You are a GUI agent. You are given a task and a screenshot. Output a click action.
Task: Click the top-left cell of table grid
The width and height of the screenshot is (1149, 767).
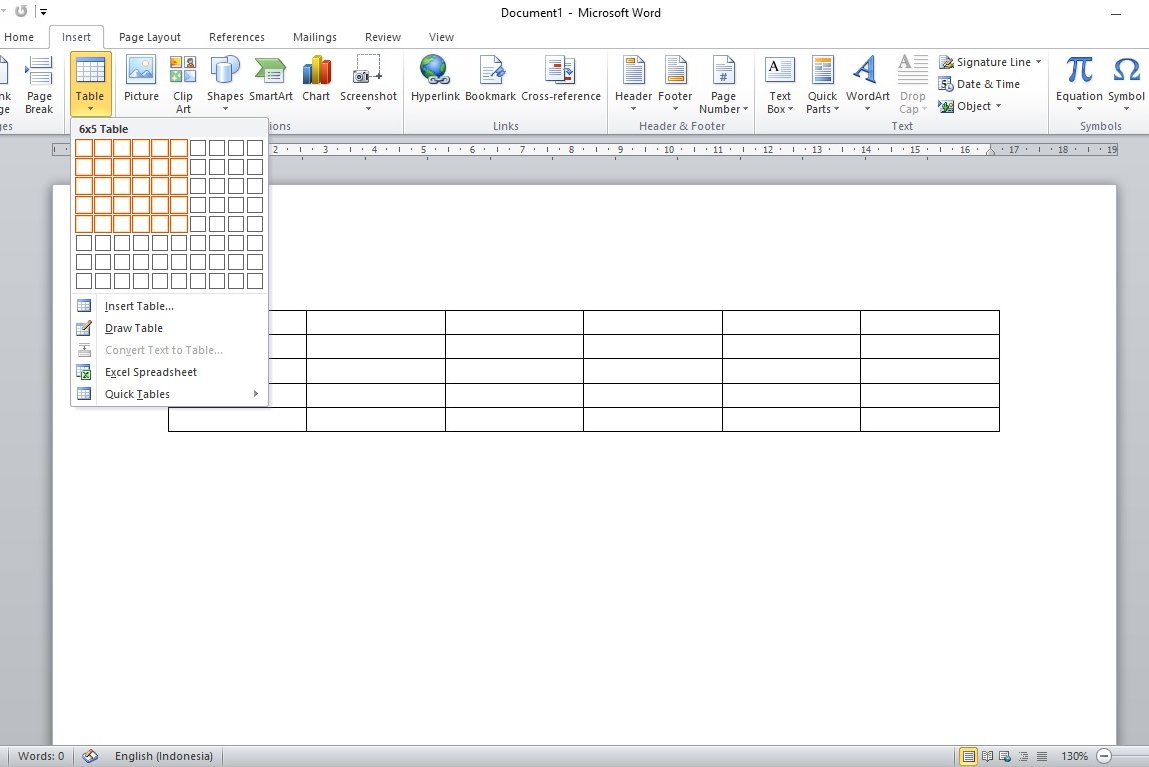84,148
